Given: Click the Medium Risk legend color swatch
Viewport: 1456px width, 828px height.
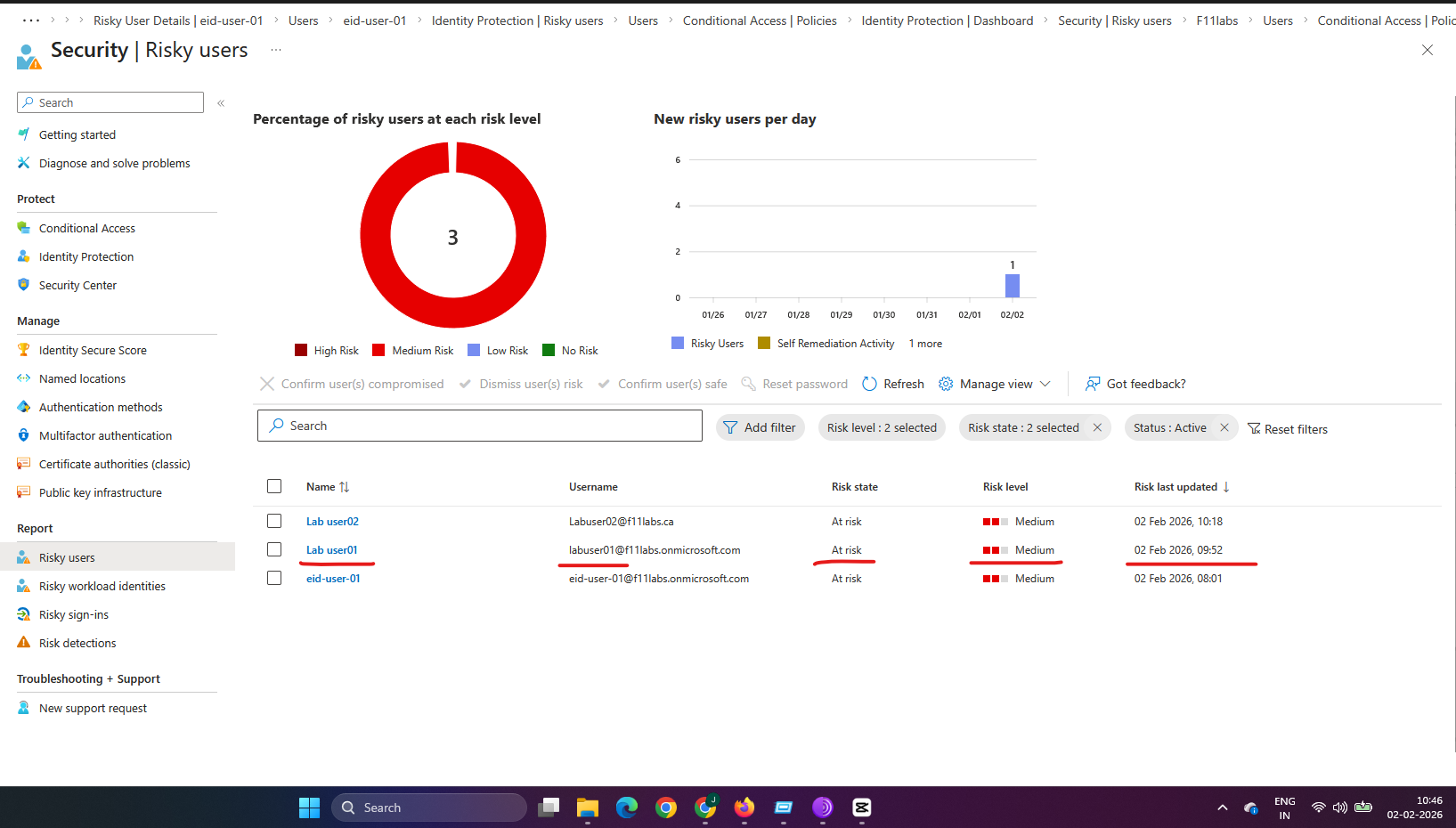Looking at the screenshot, I should 378,350.
